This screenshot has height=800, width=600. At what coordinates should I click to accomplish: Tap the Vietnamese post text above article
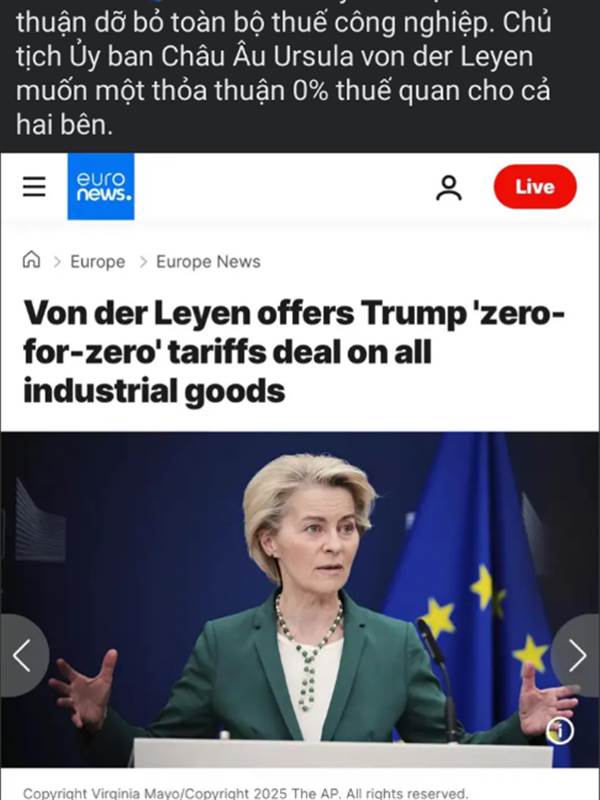click(284, 72)
